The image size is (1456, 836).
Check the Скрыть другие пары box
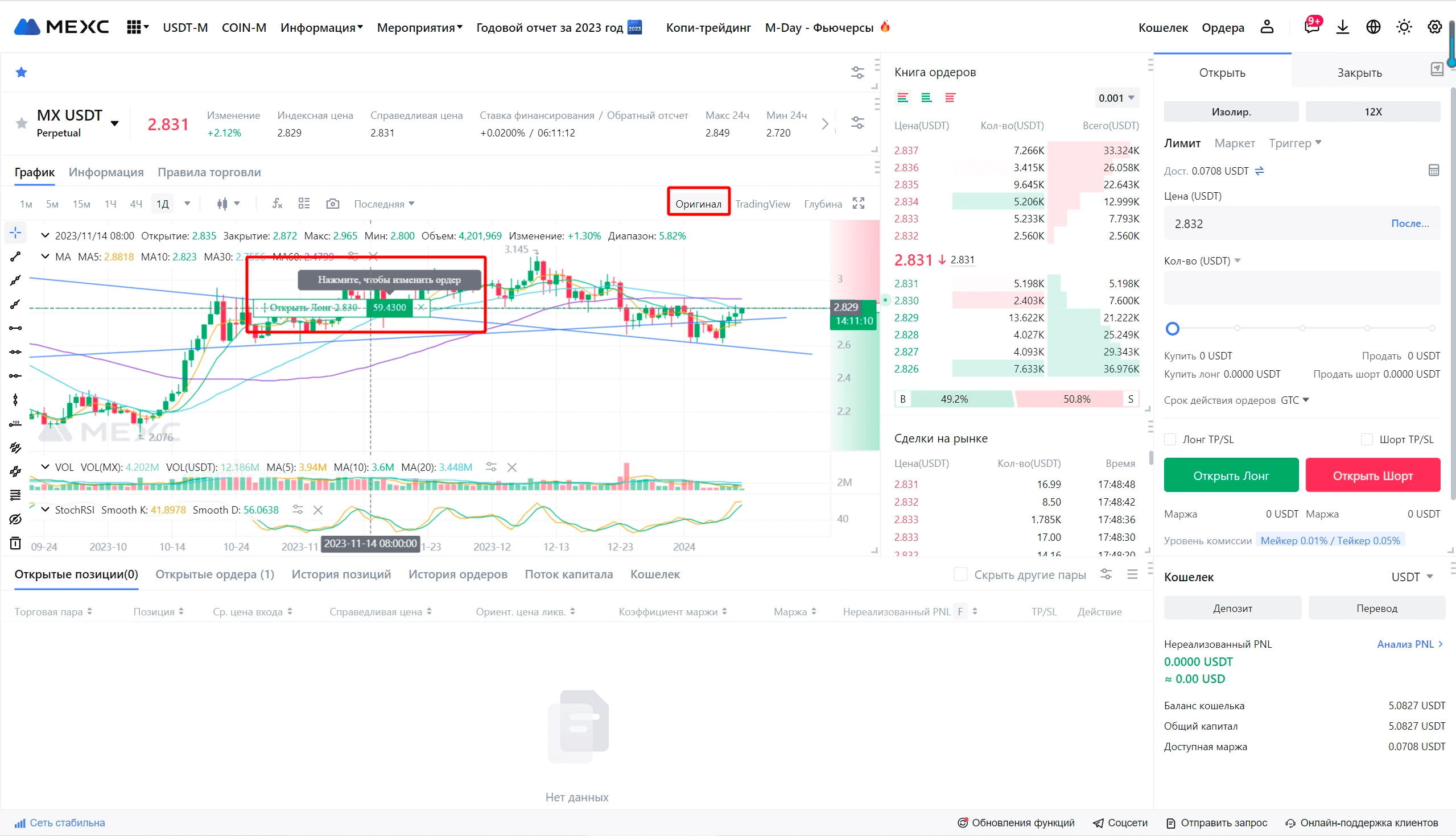pyautogui.click(x=960, y=574)
